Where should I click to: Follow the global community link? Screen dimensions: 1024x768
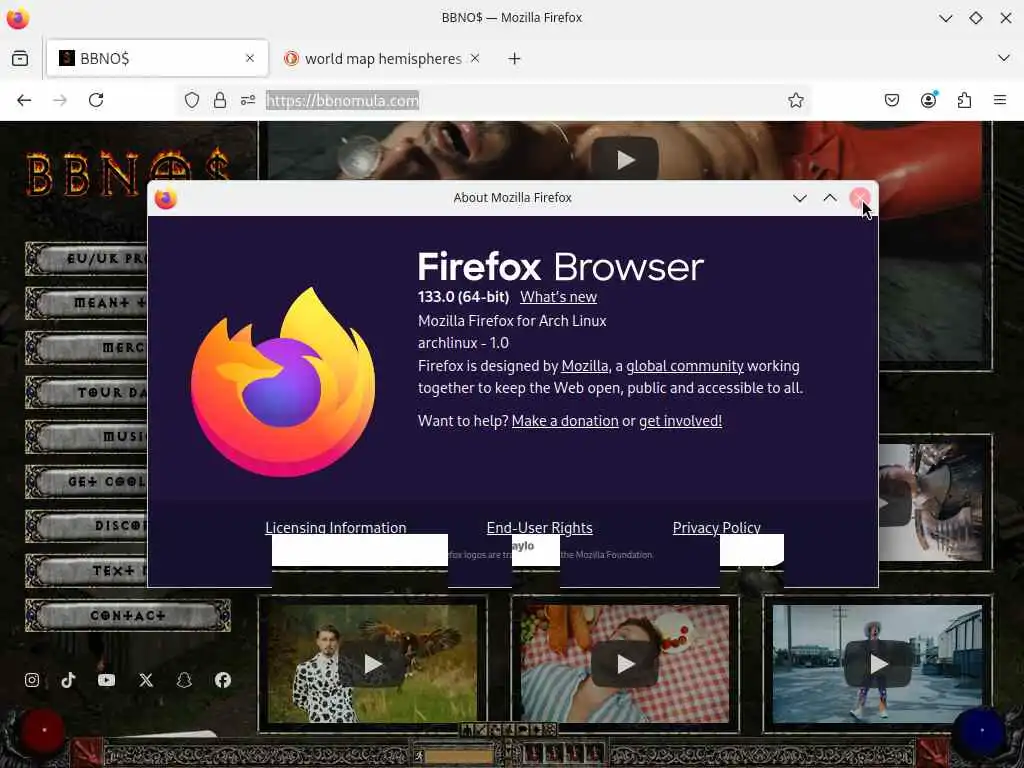click(x=685, y=366)
